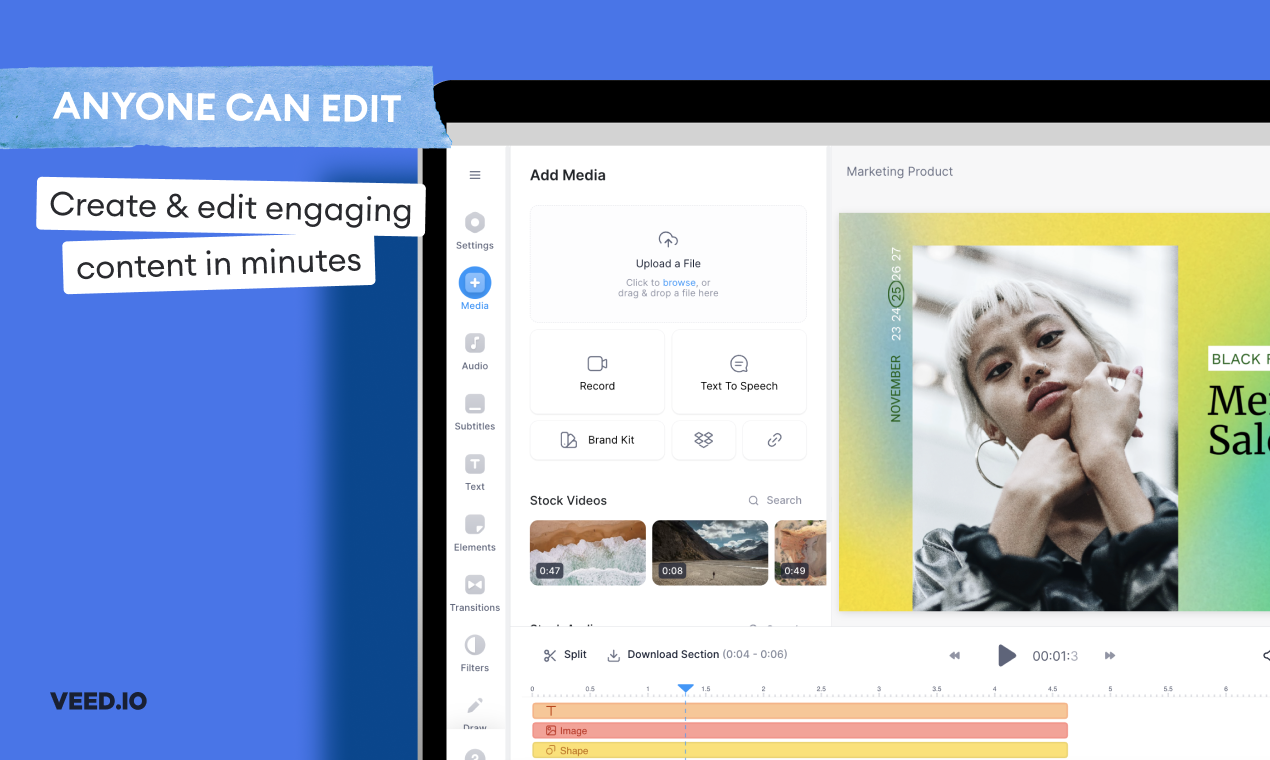The height and width of the screenshot is (760, 1270).
Task: Click the Add Media heading
Action: [x=568, y=175]
